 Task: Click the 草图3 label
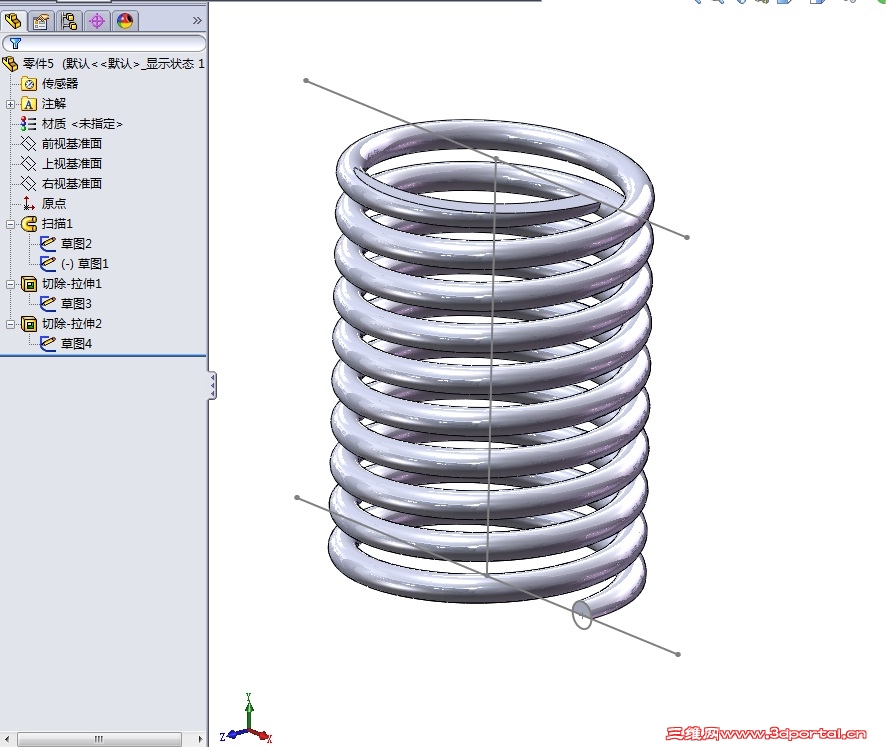coord(76,303)
